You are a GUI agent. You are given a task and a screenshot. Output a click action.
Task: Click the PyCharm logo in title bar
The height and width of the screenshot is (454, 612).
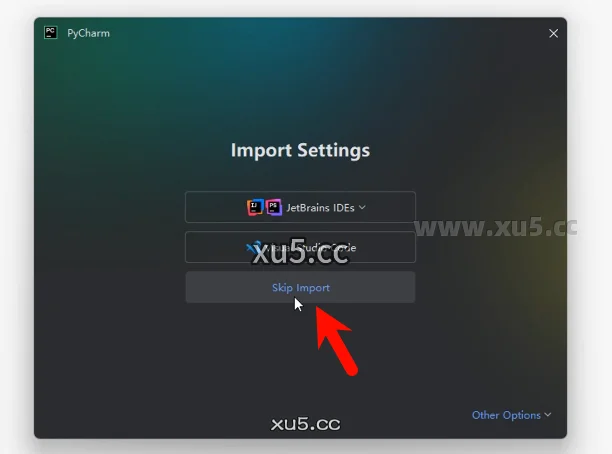tap(51, 32)
